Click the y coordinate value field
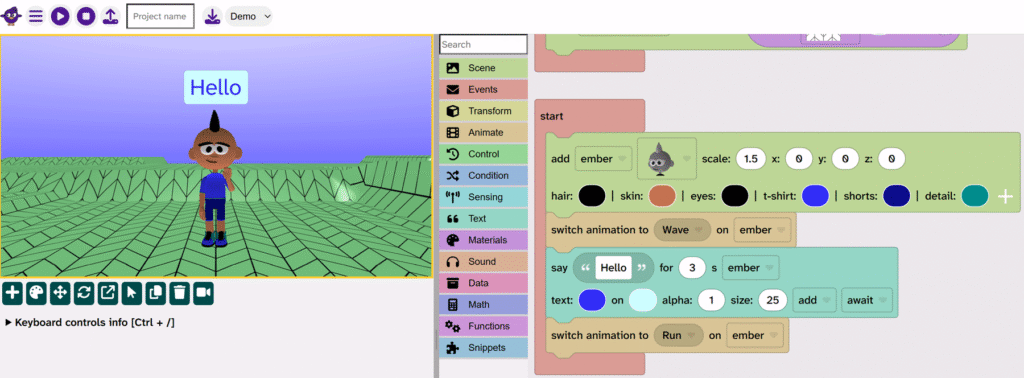This screenshot has height=378, width=1024. click(845, 159)
